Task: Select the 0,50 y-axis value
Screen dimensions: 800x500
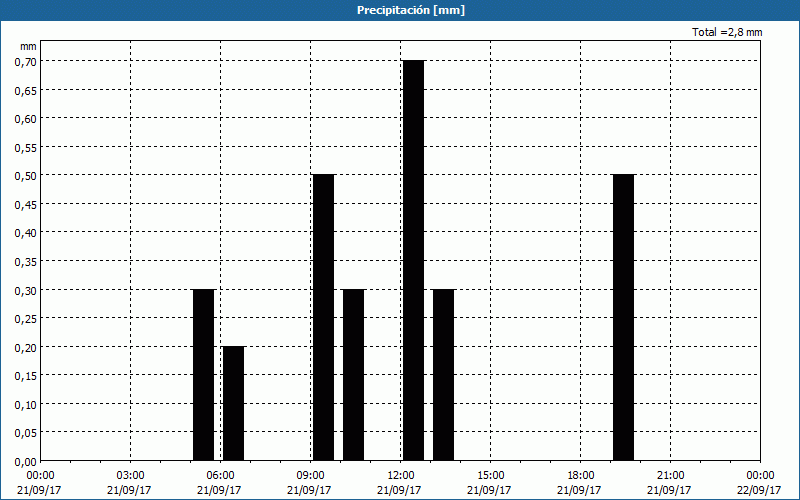Action: [26, 176]
